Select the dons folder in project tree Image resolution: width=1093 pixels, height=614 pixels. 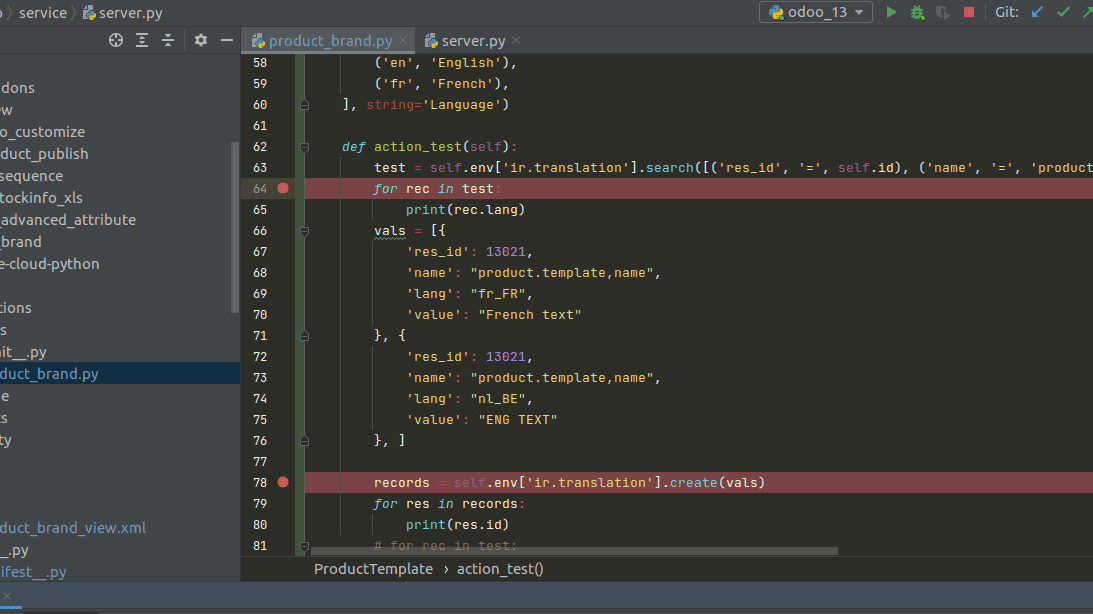pos(17,88)
